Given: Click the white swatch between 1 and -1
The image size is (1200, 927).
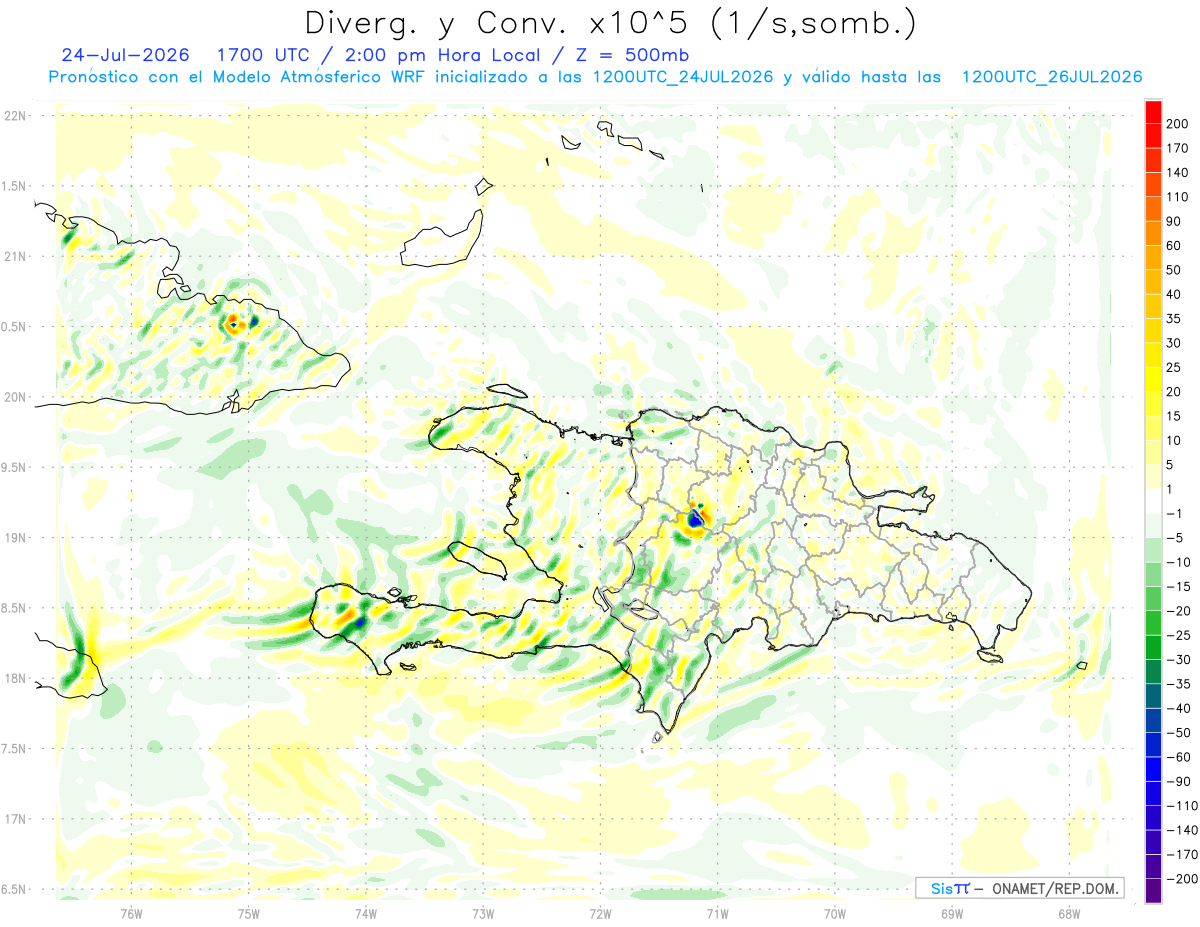Looking at the screenshot, I should [x=1153, y=501].
